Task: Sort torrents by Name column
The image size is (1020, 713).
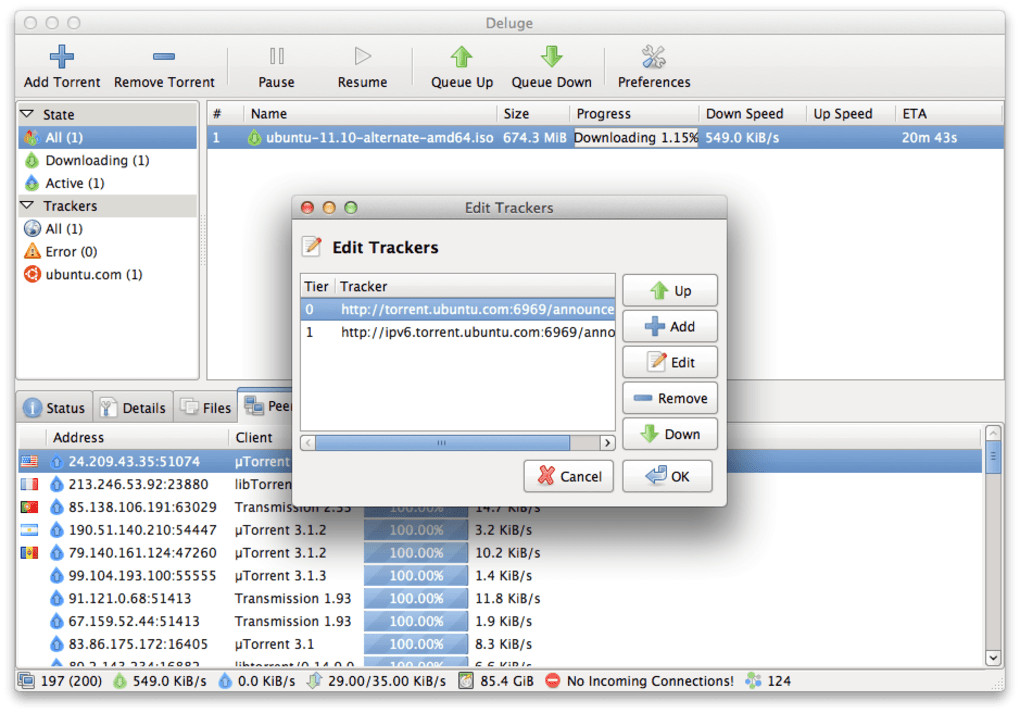Action: point(370,114)
